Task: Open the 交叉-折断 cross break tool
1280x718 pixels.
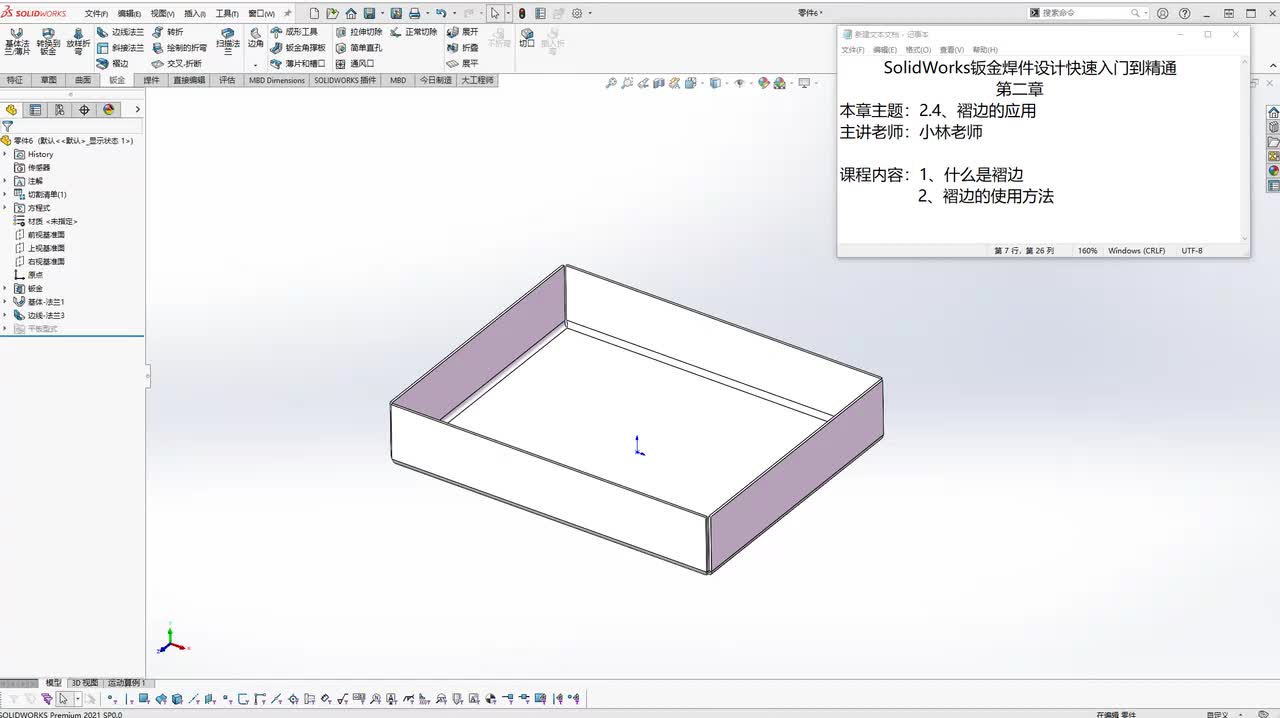Action: (177, 64)
